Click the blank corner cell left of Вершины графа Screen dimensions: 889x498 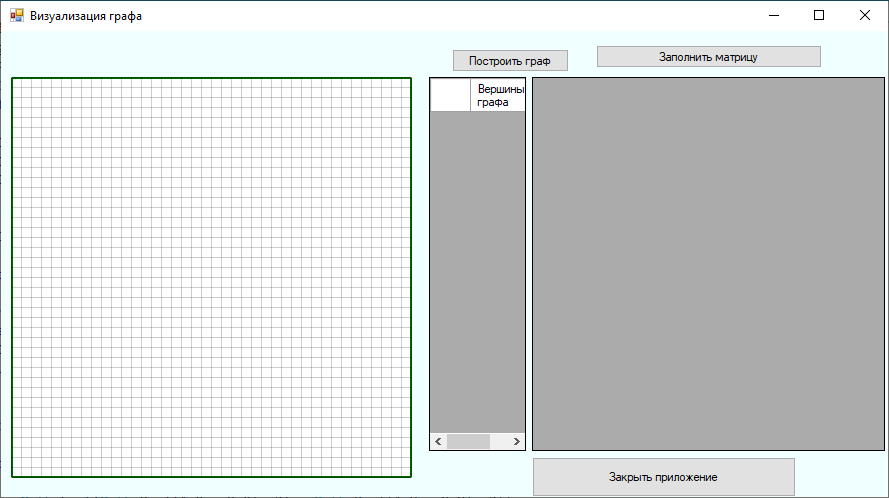(x=450, y=95)
